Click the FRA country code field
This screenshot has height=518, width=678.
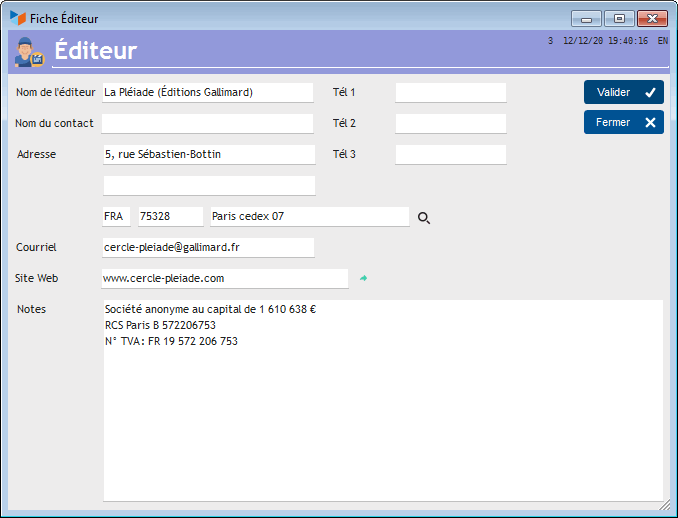[116, 216]
